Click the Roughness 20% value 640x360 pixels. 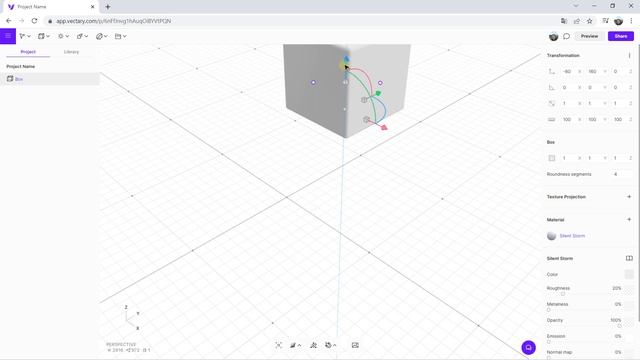click(x=616, y=288)
